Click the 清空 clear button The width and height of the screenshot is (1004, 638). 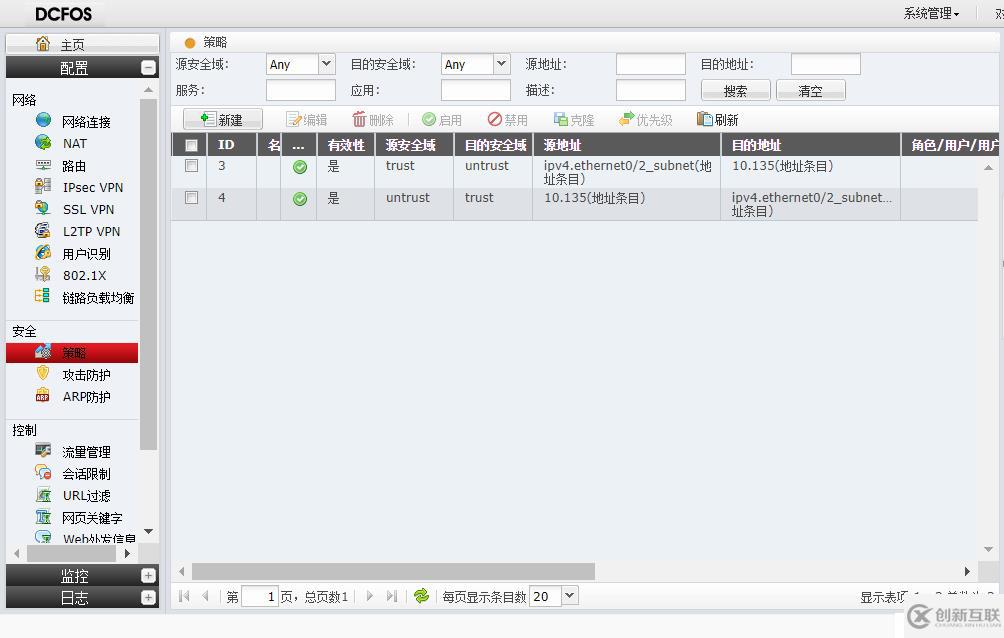(811, 90)
